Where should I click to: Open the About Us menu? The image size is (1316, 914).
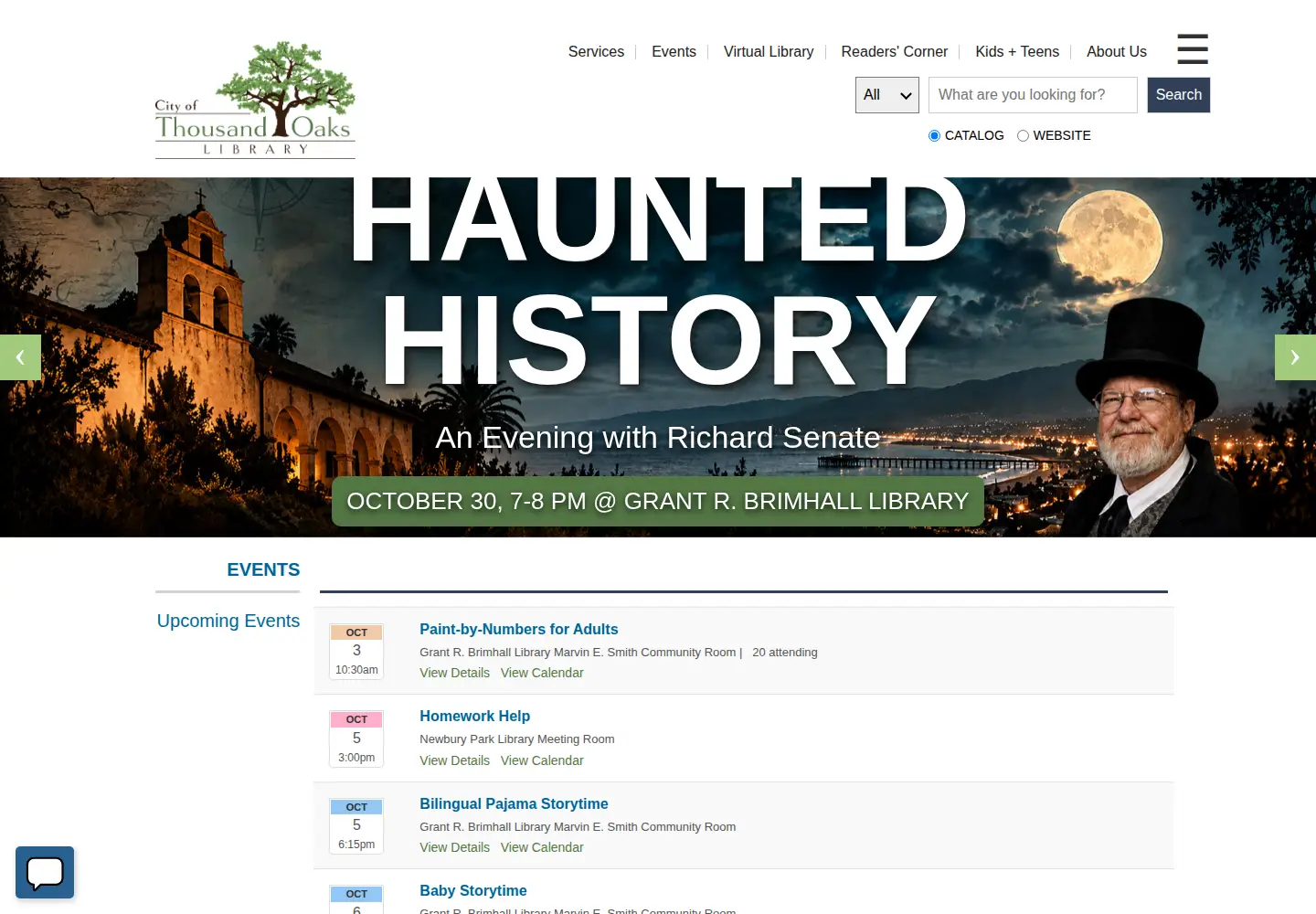1117,52
